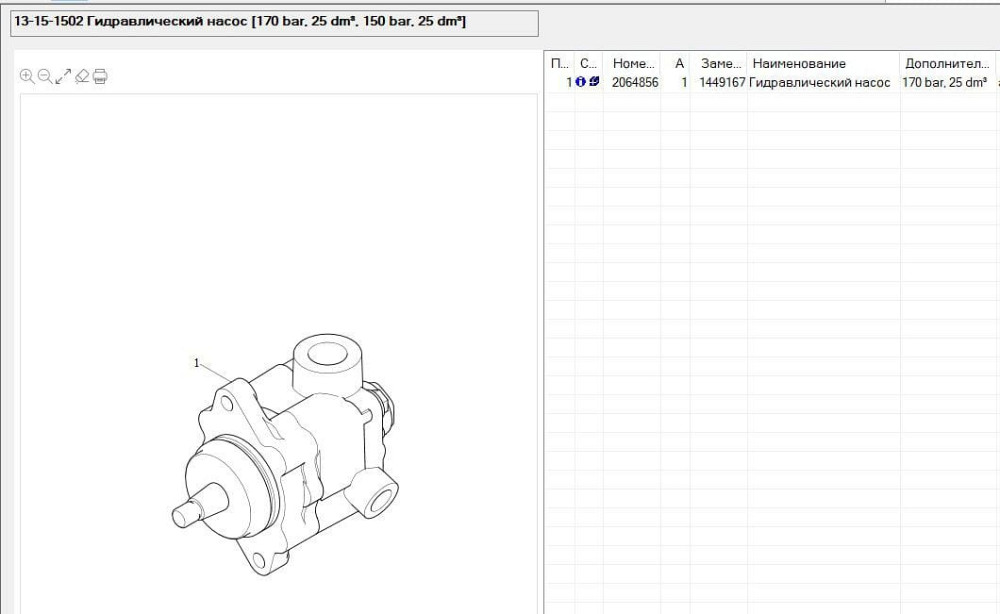The image size is (1000, 614).
Task: Click the С... column header
Action: (589, 63)
